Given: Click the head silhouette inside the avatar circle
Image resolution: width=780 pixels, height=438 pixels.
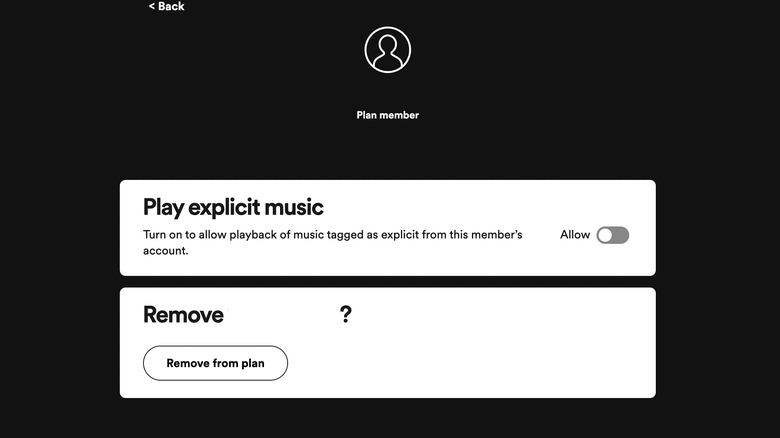Looking at the screenshot, I should [x=387, y=45].
